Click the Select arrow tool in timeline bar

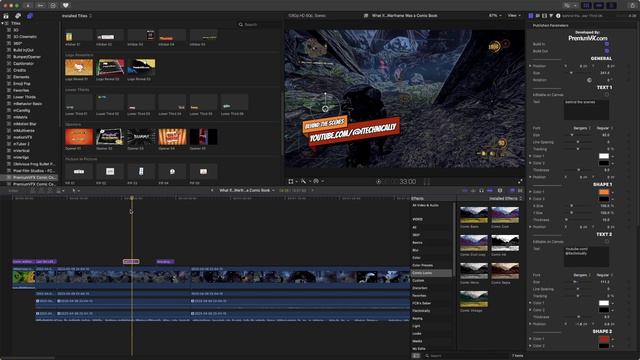click(74, 191)
